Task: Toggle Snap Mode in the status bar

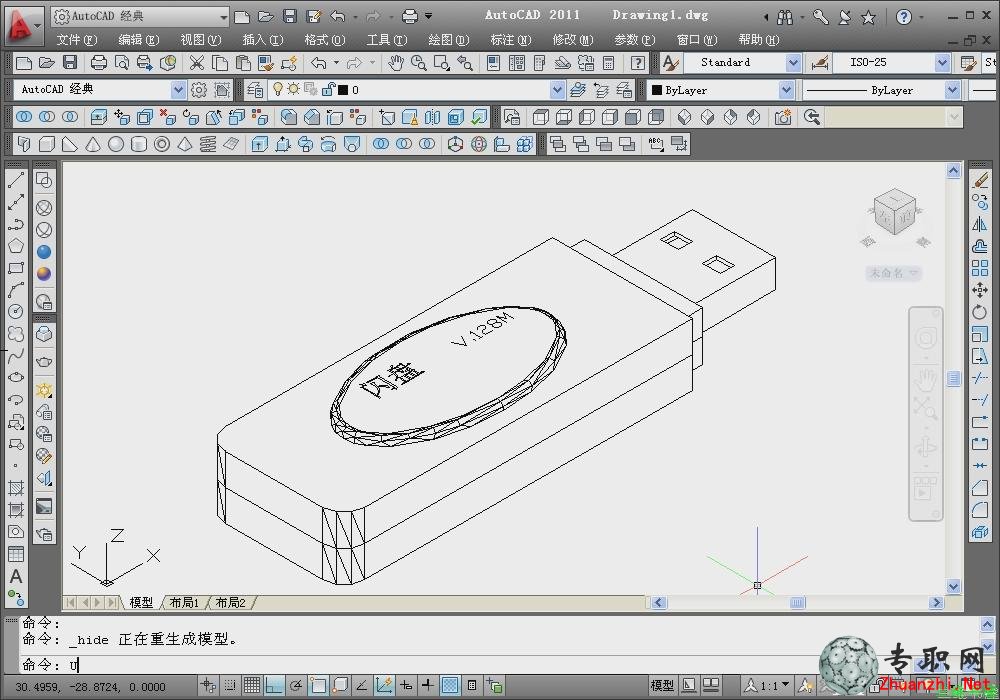Action: pyautogui.click(x=230, y=685)
